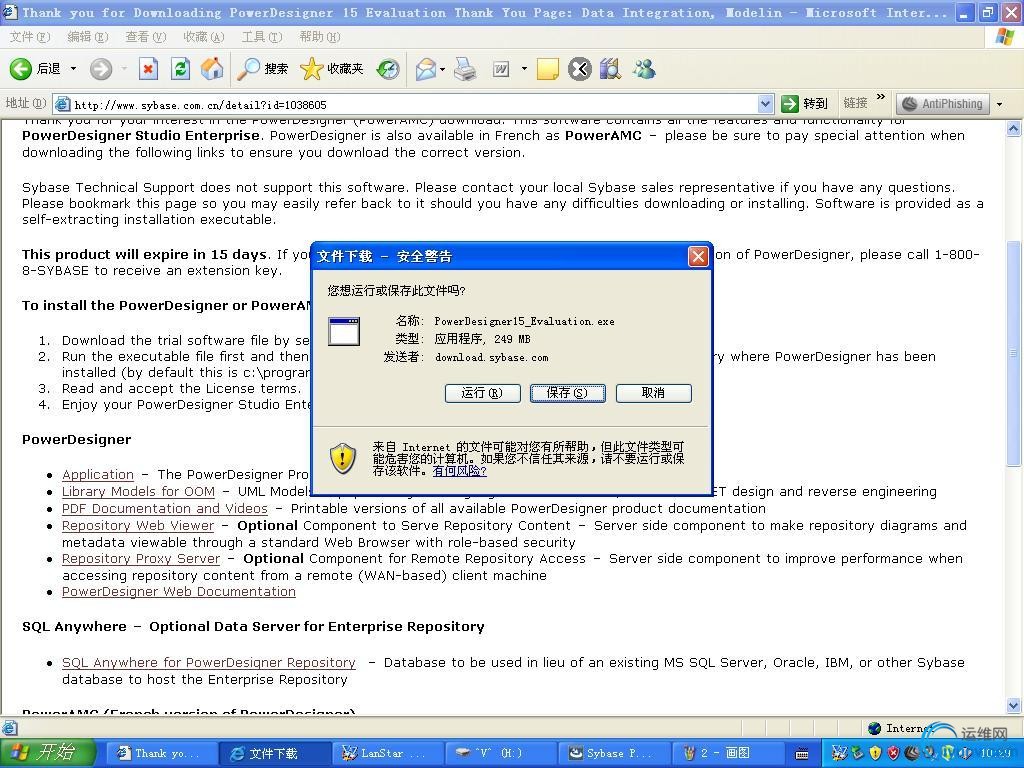This screenshot has height=768, width=1024.
Task: Click the yellow shield warning icon in dialog
Action: click(x=342, y=458)
